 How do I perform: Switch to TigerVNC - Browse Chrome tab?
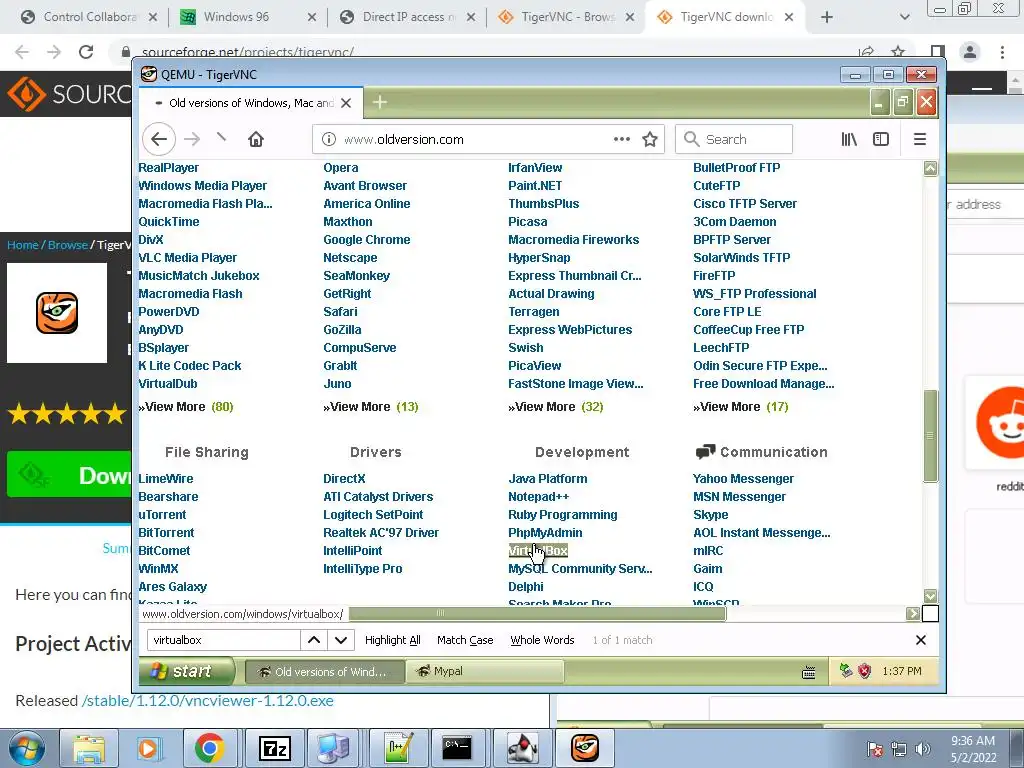pos(567,17)
